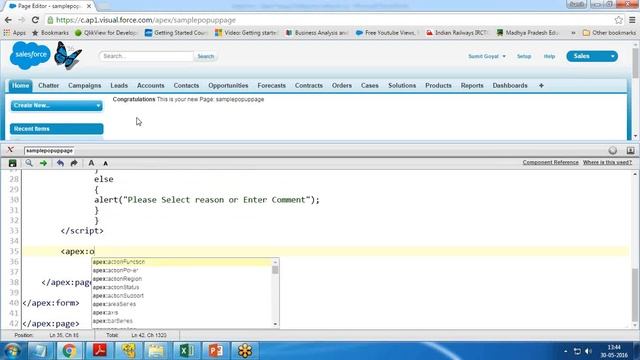Go to the Accounts tab
Viewport: 640px width, 360px height.
[x=151, y=86]
